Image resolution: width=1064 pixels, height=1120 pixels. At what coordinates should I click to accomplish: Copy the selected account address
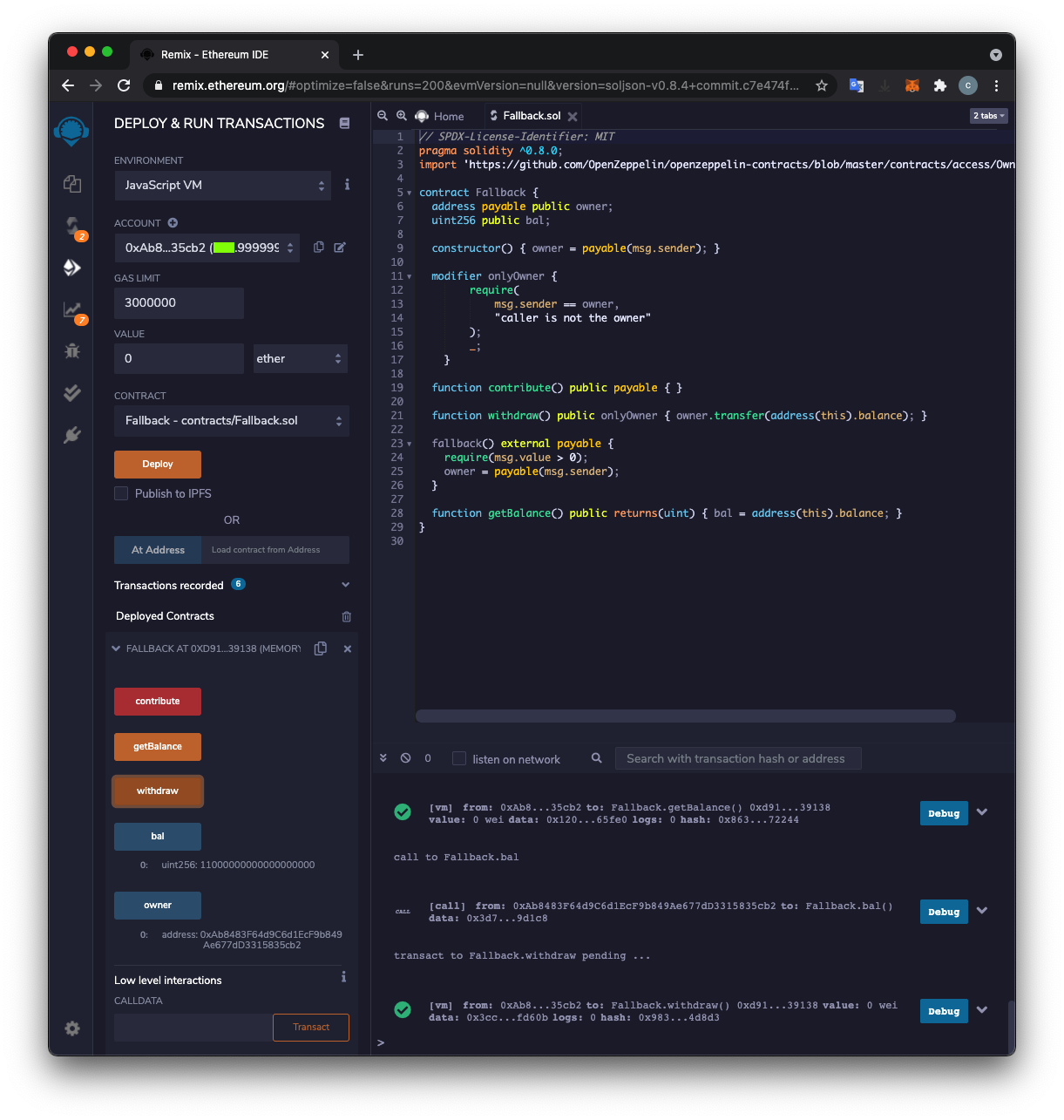pos(319,248)
